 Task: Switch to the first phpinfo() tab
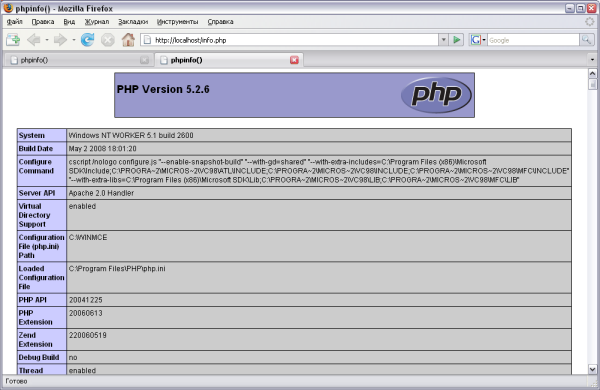tap(78, 60)
